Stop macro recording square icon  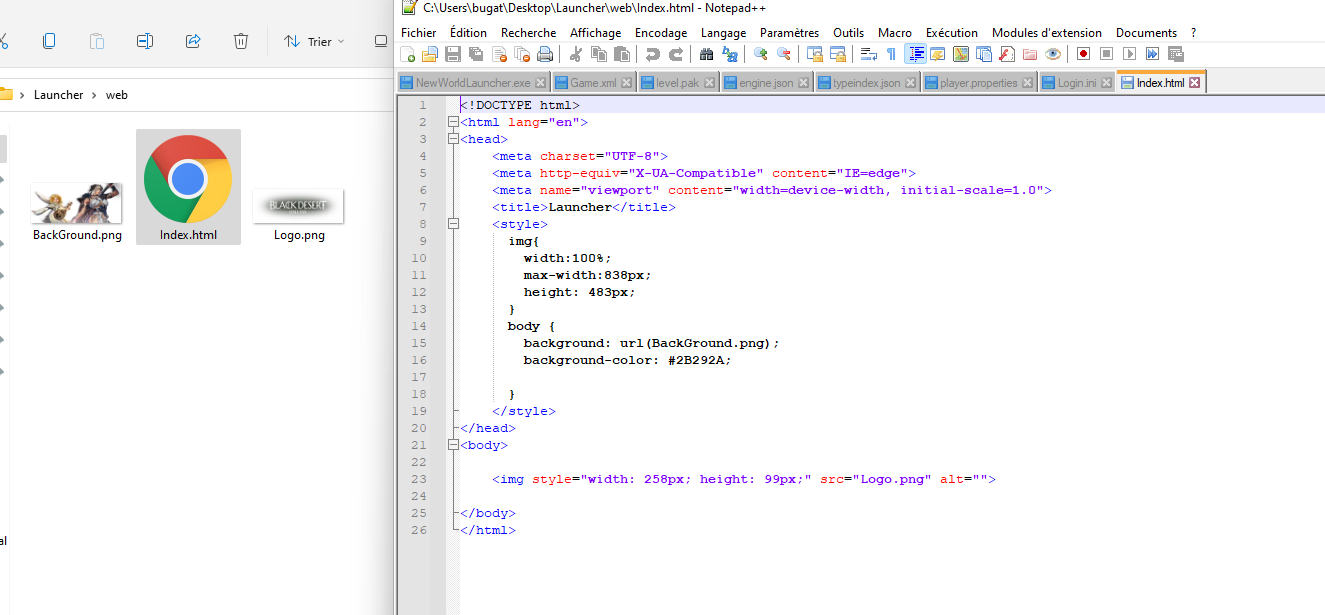pyautogui.click(x=1106, y=54)
